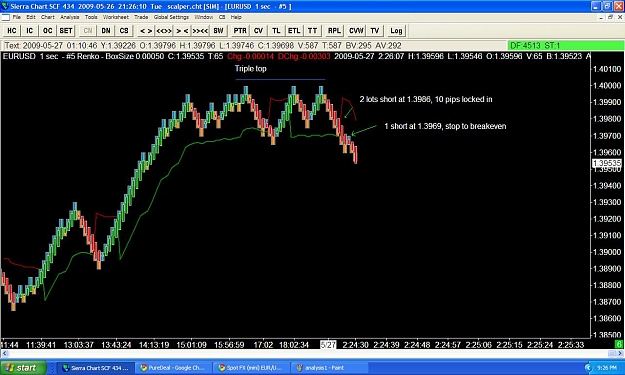This screenshot has height=375, width=625.
Task: Click the >><< spacing toolbar button
Action: pyautogui.click(x=200, y=31)
